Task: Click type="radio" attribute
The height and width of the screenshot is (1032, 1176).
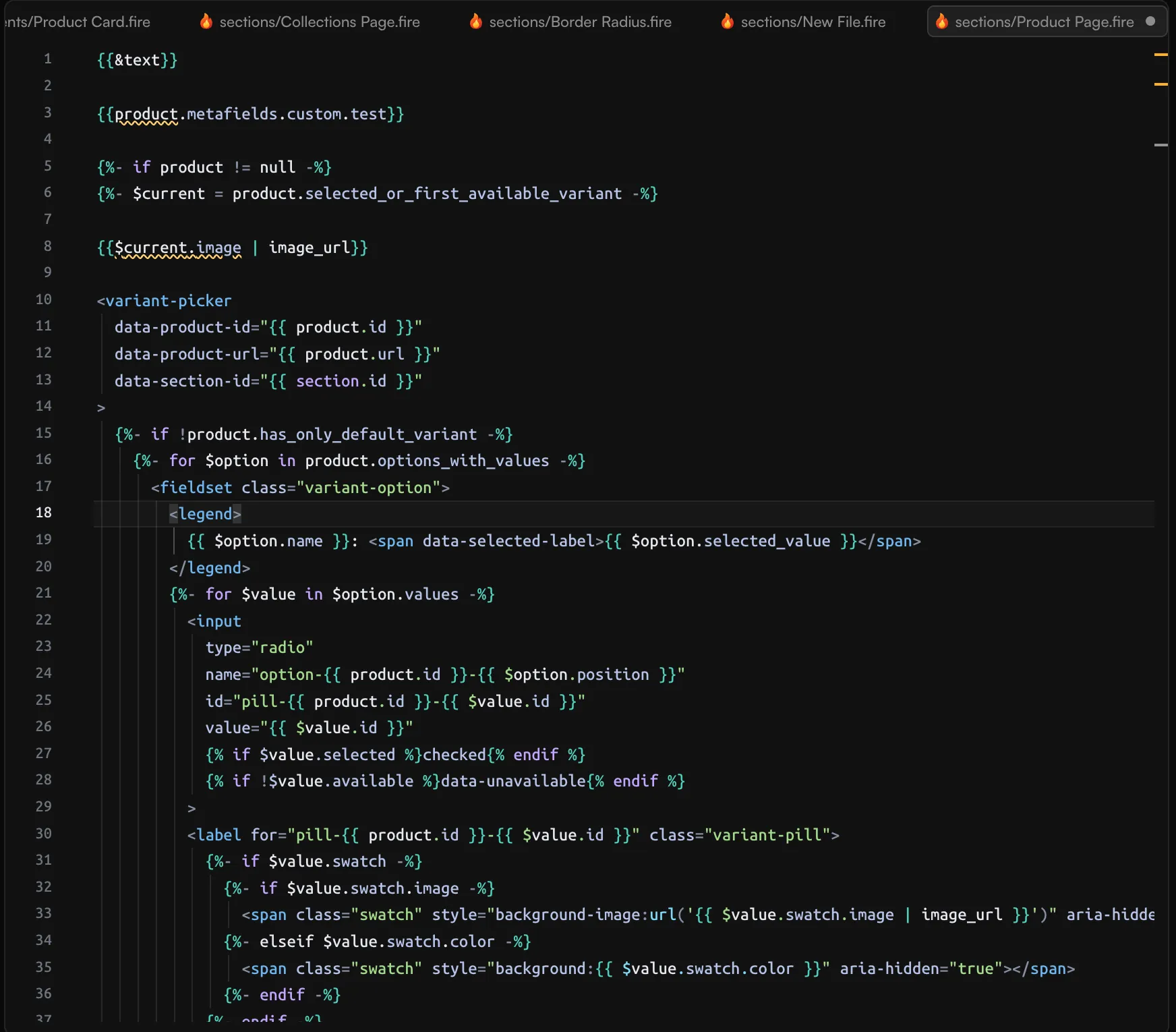Action: coord(260,648)
